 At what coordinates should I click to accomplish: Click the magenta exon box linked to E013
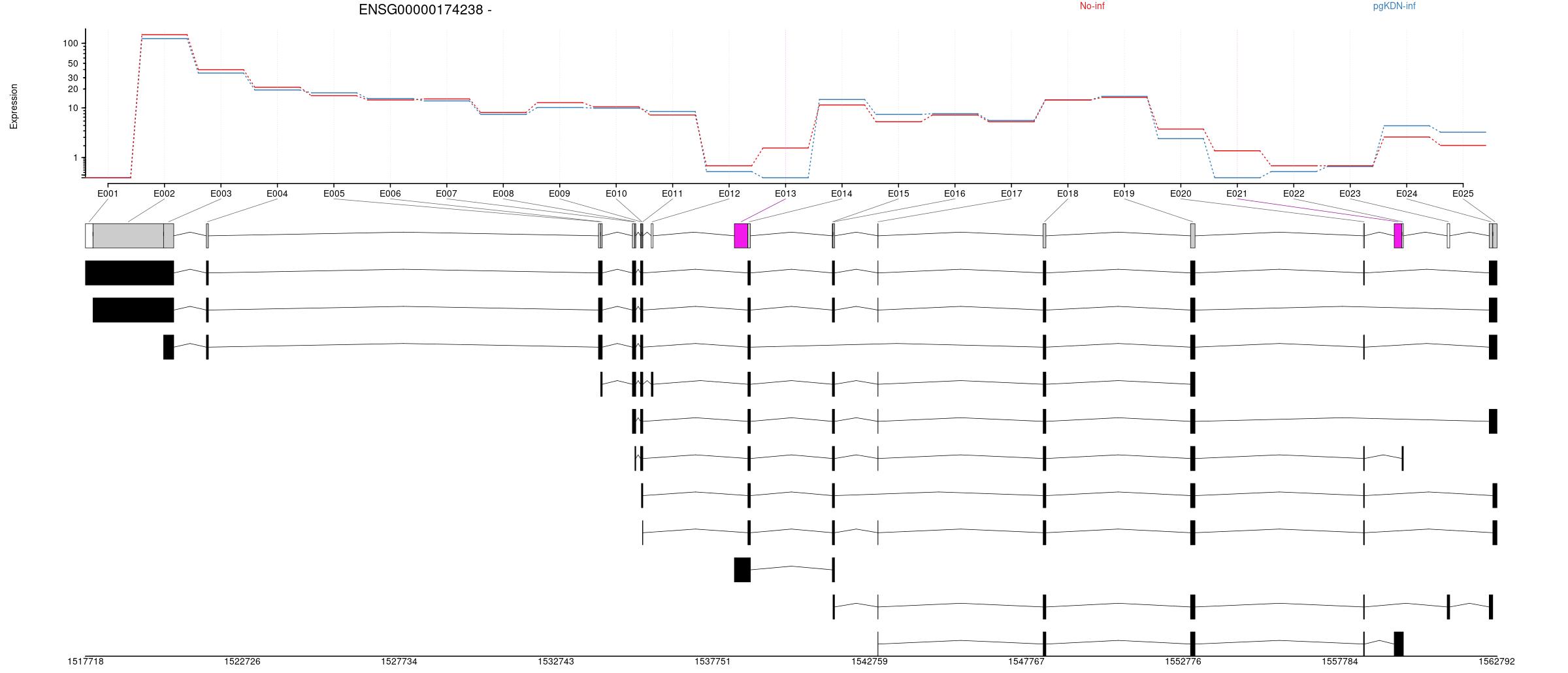741,236
